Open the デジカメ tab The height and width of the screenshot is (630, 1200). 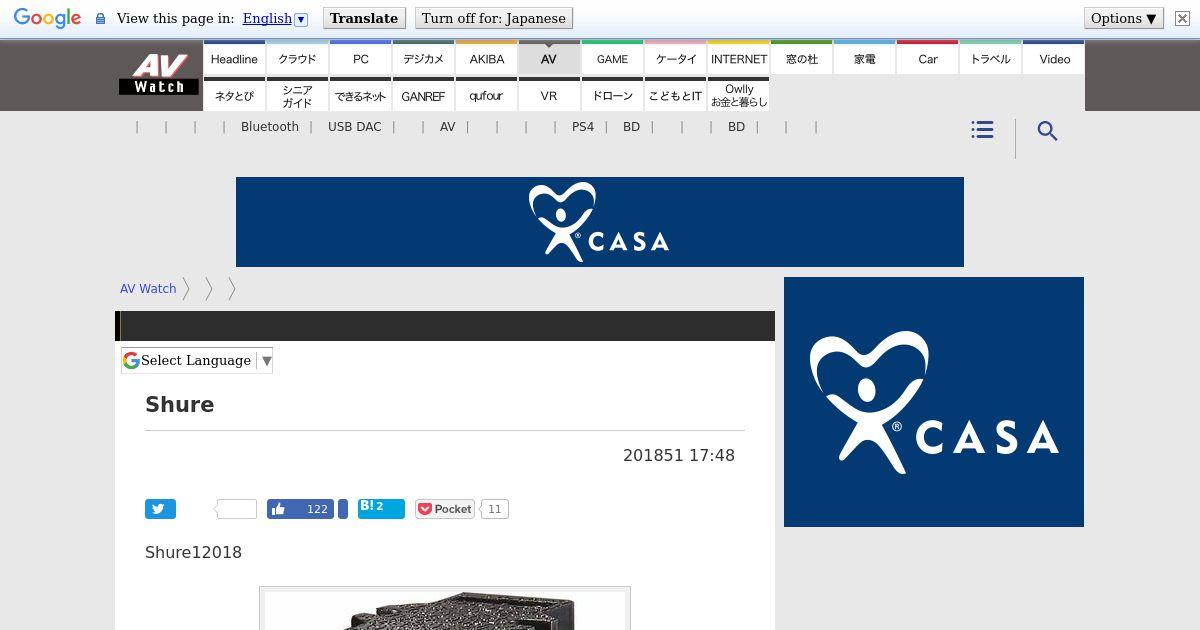pyautogui.click(x=423, y=58)
